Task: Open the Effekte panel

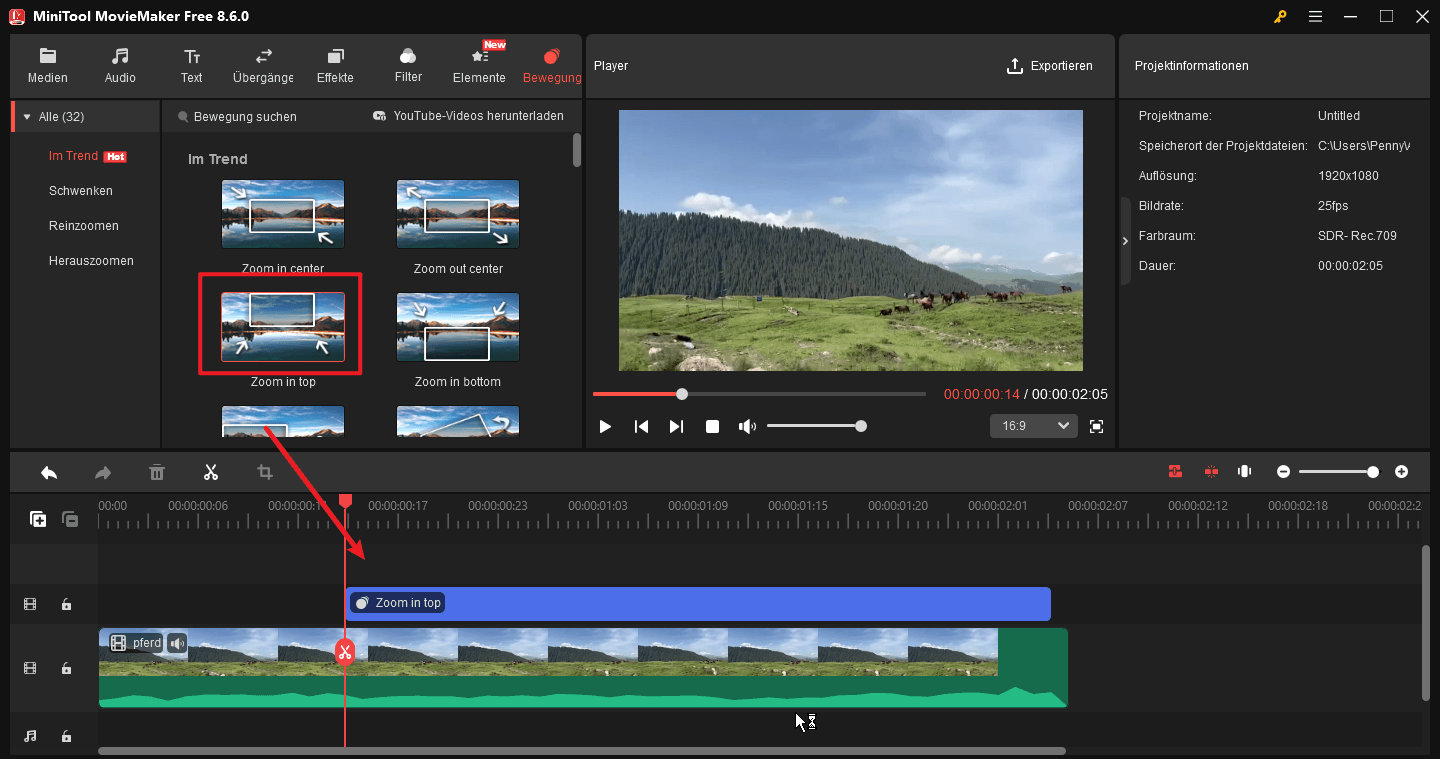Action: [x=335, y=65]
